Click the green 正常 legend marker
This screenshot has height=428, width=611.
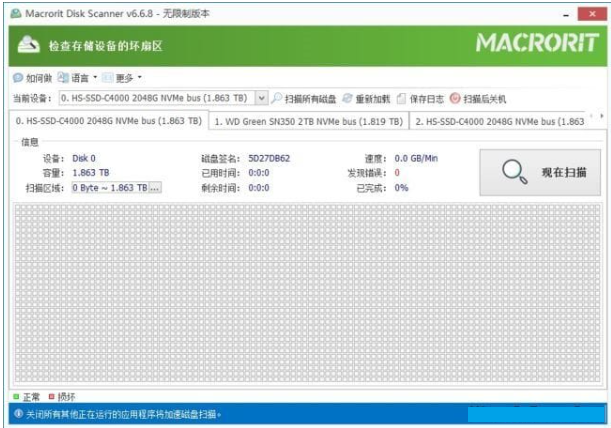[x=16, y=397]
